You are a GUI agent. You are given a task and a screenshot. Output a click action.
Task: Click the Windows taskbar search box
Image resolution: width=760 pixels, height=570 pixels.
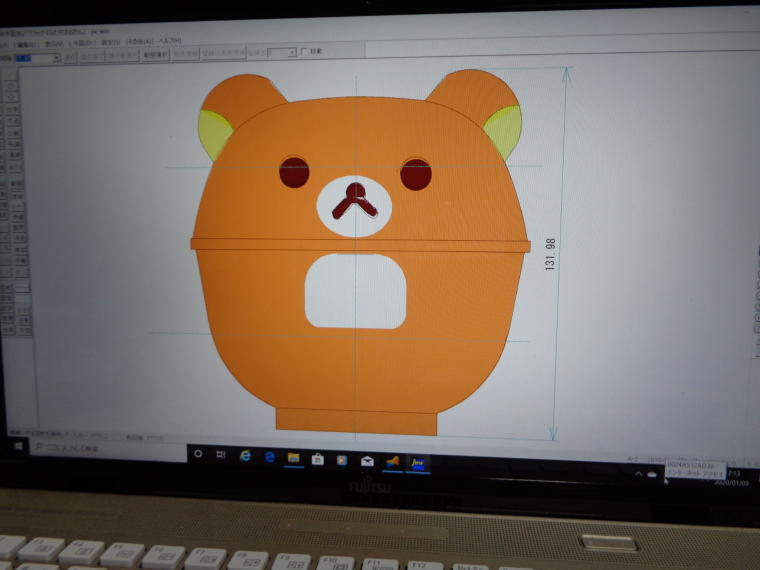109,448
